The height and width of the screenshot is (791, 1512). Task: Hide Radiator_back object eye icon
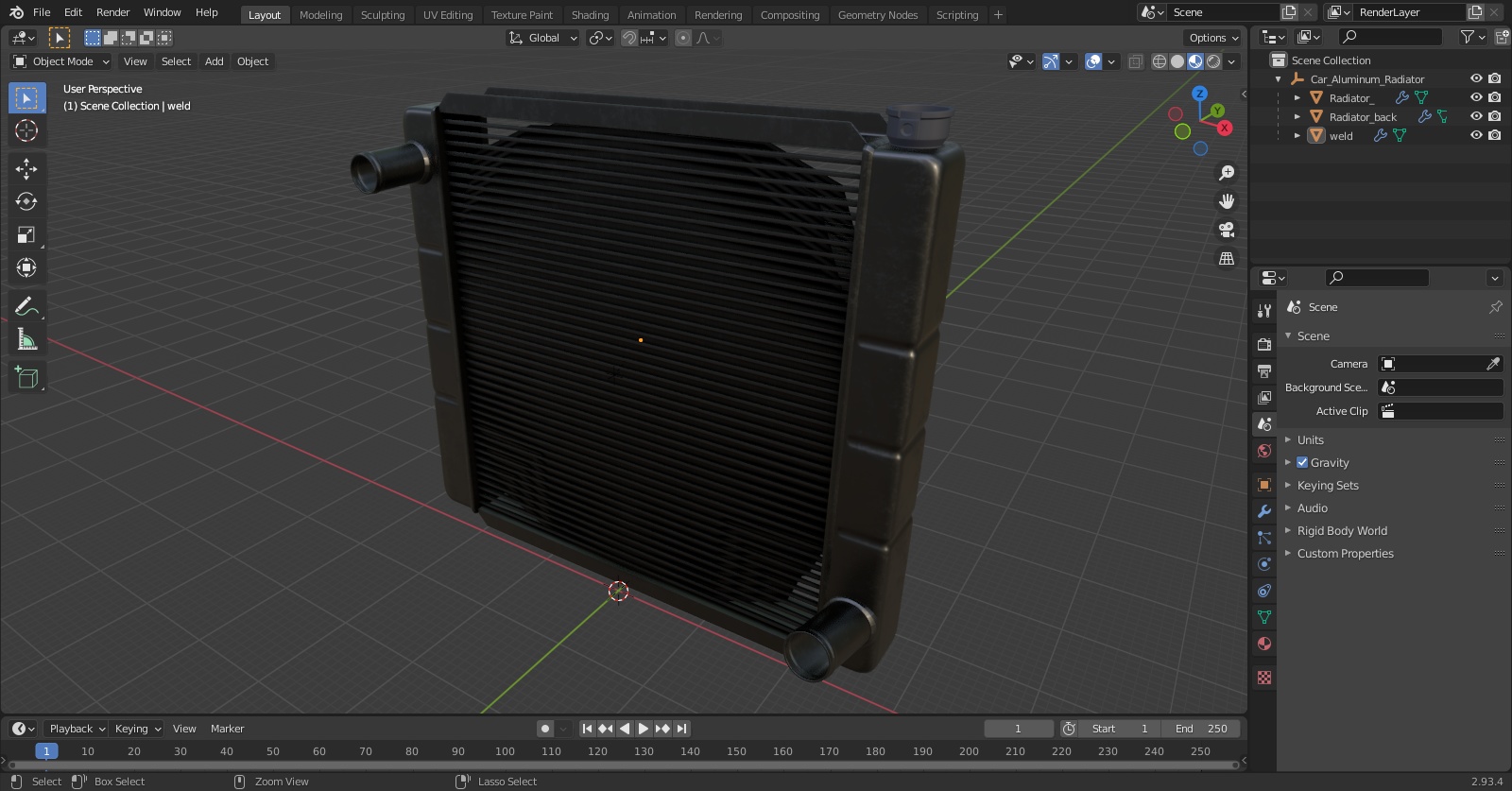pyautogui.click(x=1476, y=116)
